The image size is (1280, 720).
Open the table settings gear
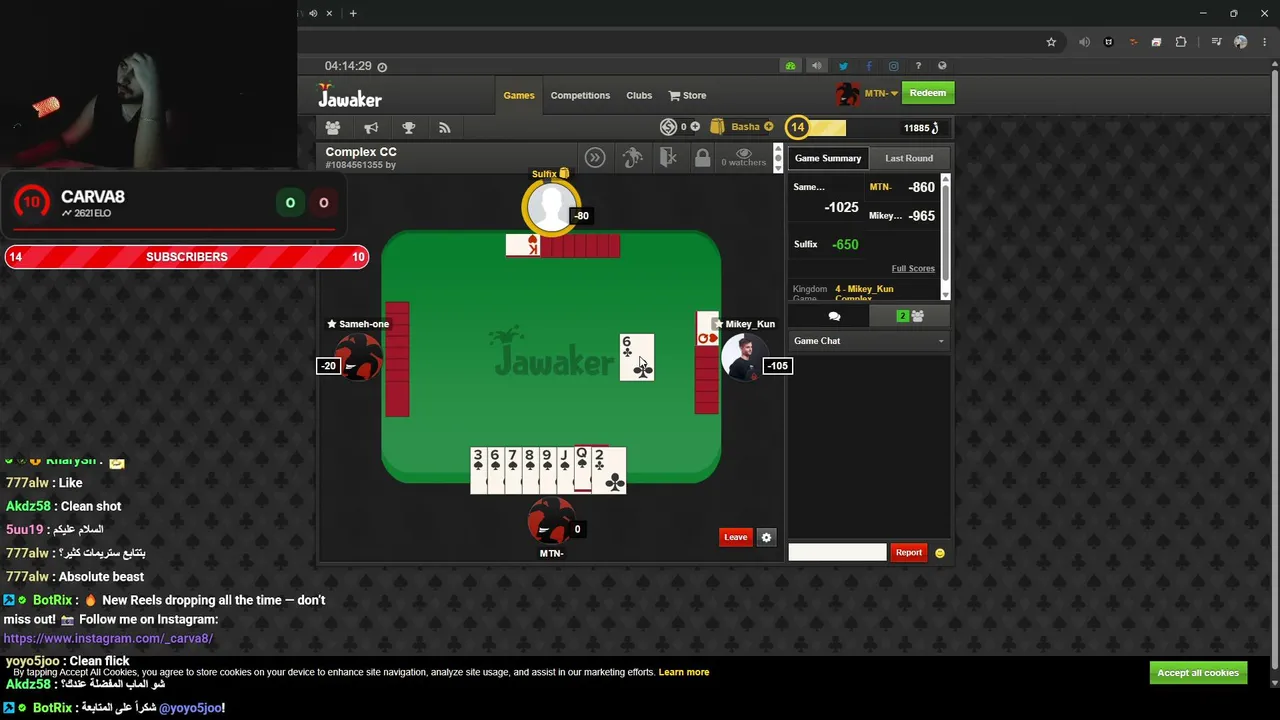pyautogui.click(x=766, y=537)
